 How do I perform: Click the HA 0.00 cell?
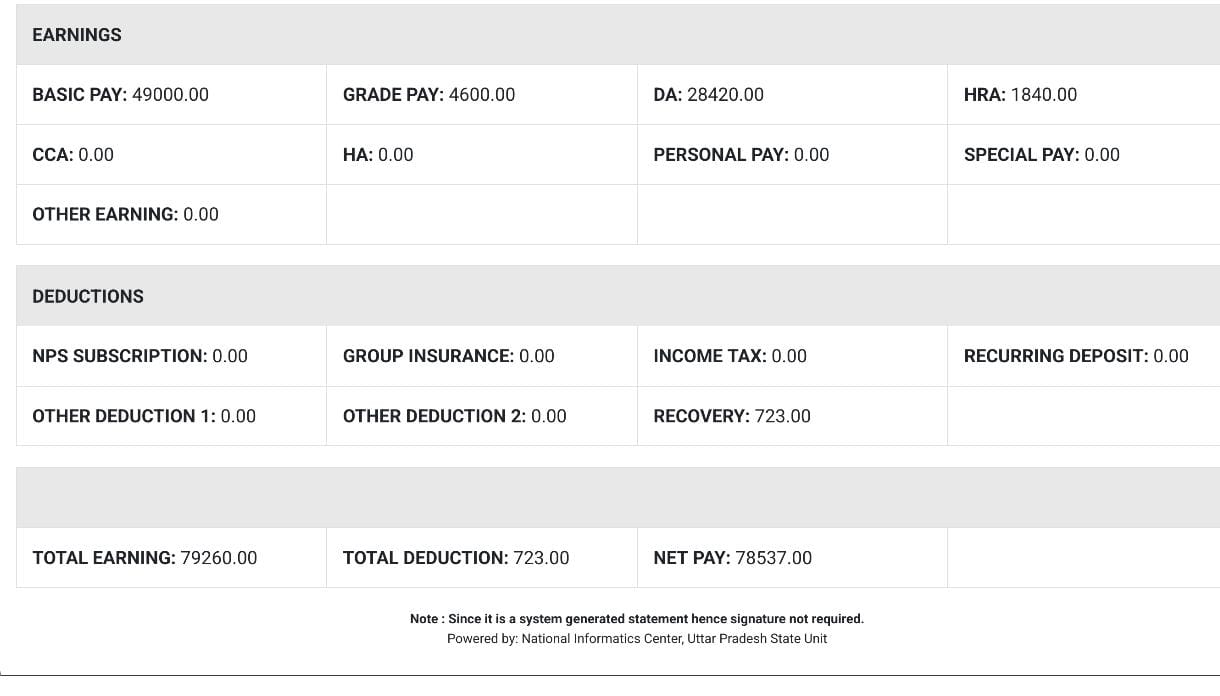(378, 155)
